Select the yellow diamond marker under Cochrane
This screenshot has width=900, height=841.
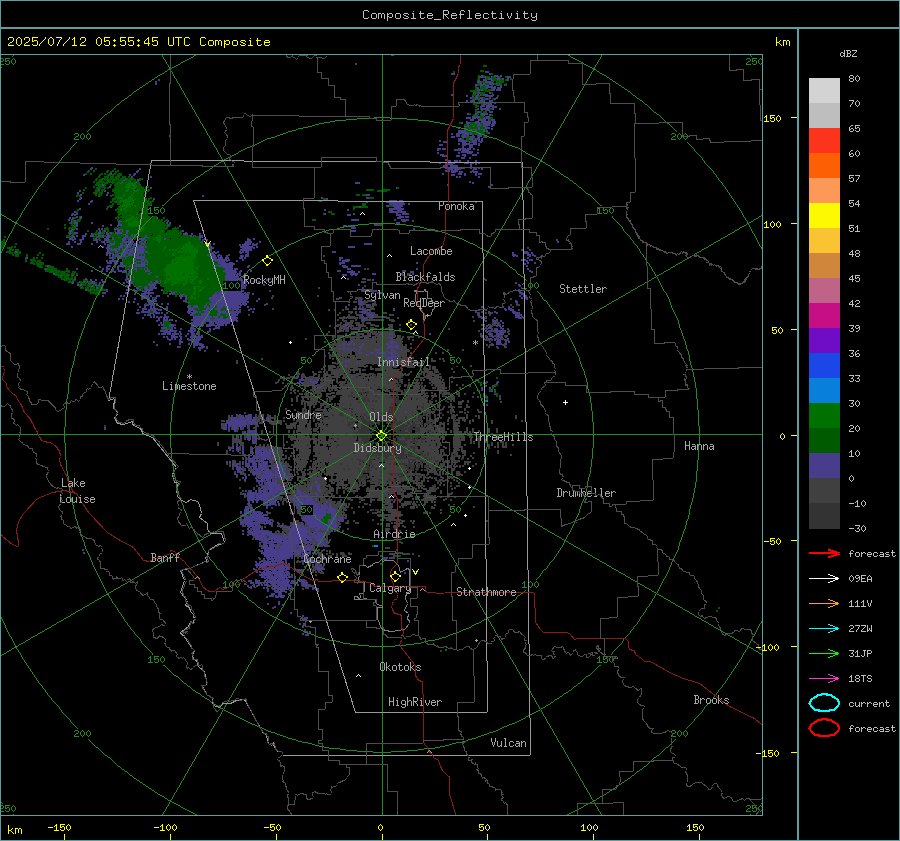coord(342,577)
